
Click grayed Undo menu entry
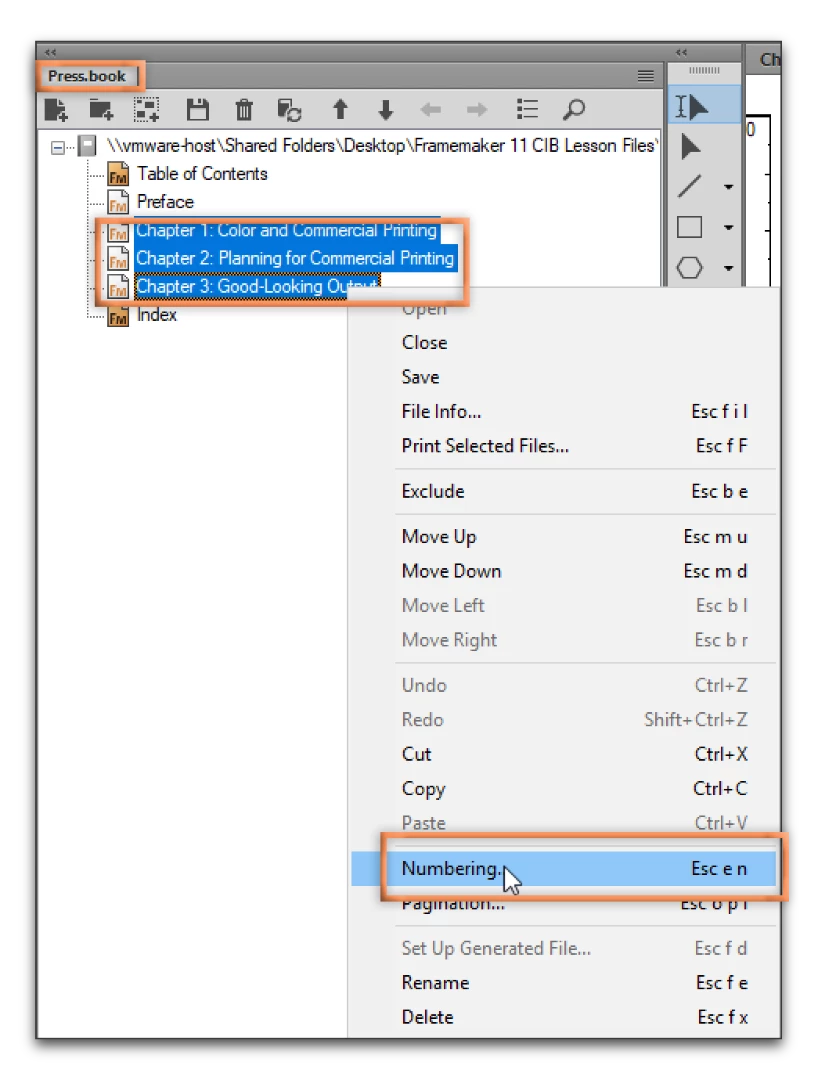click(563, 685)
